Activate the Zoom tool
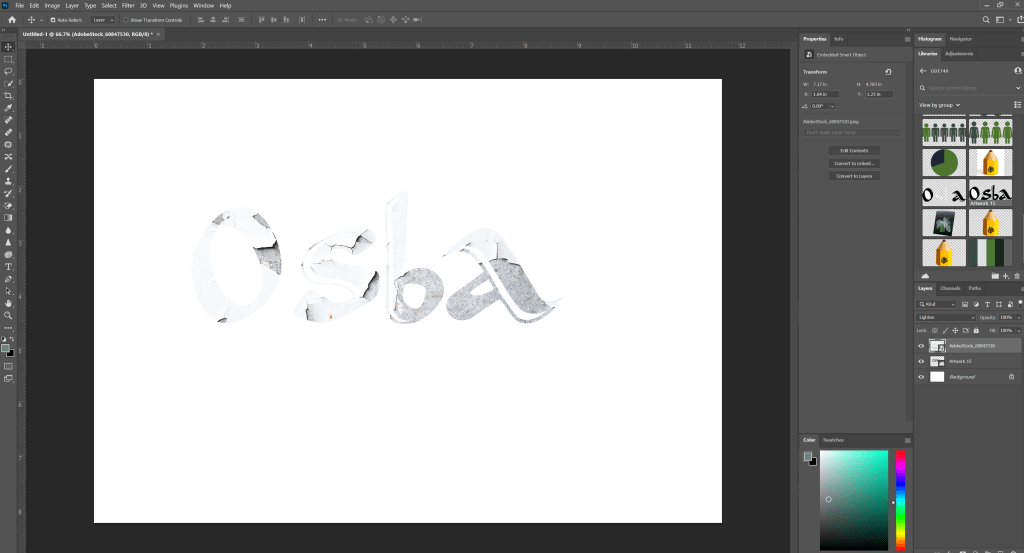The height and width of the screenshot is (553, 1024). [8, 315]
